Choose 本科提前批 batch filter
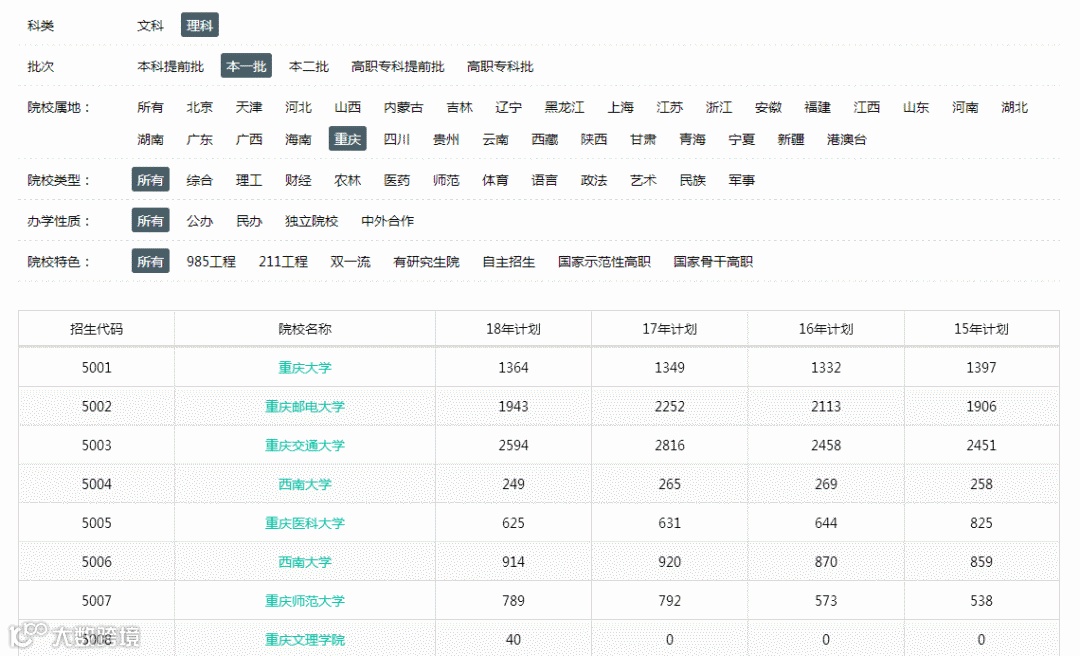 click(170, 66)
